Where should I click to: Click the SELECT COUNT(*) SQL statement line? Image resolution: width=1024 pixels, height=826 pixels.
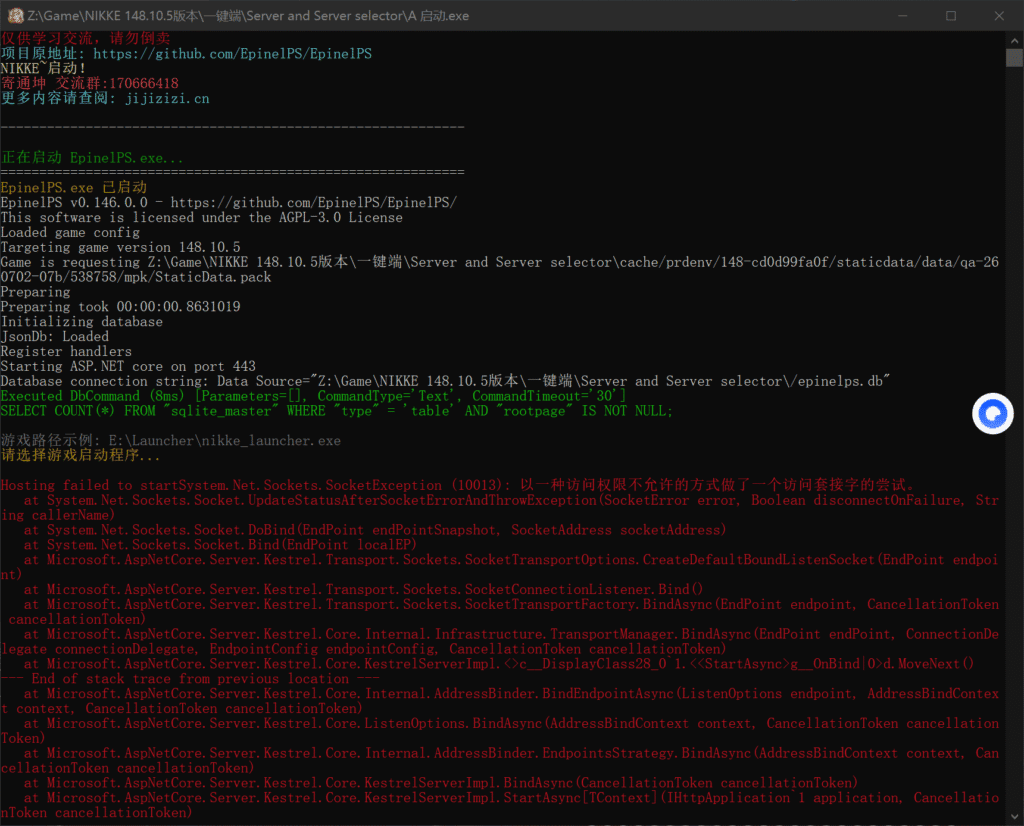(336, 411)
